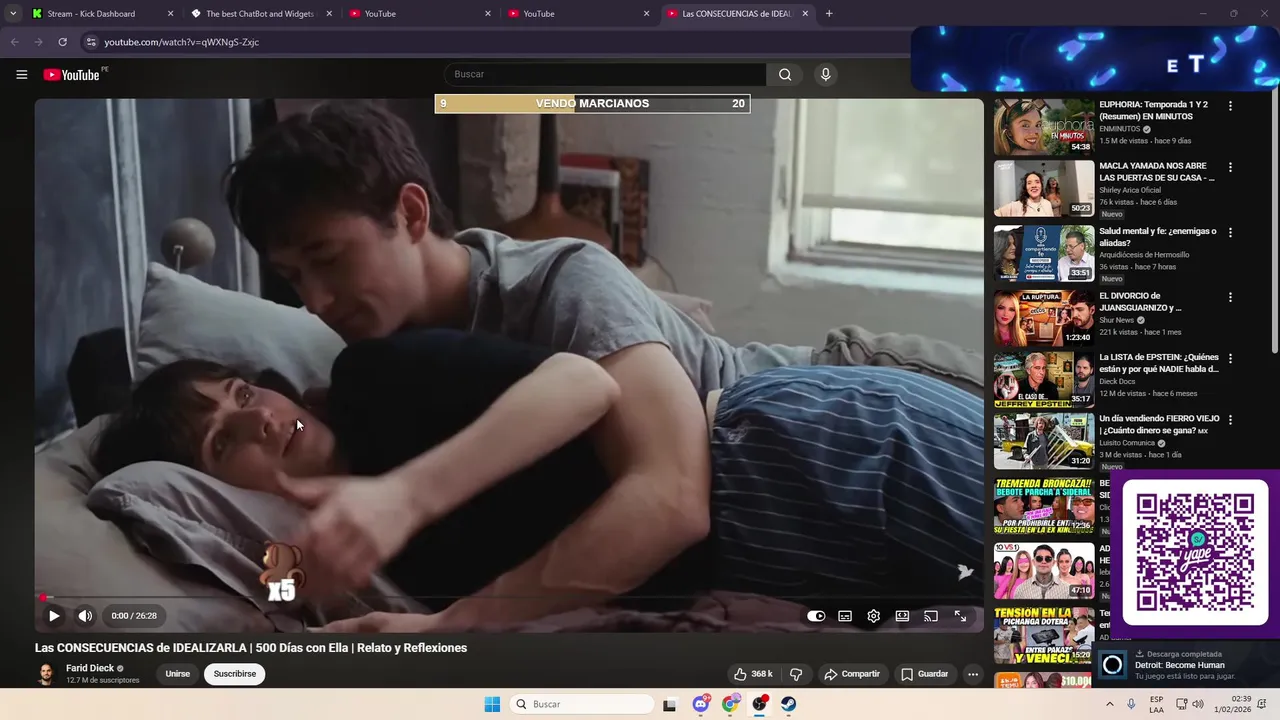Open taskbar microphone indicator
Image resolution: width=1280 pixels, height=720 pixels.
[x=1131, y=704]
